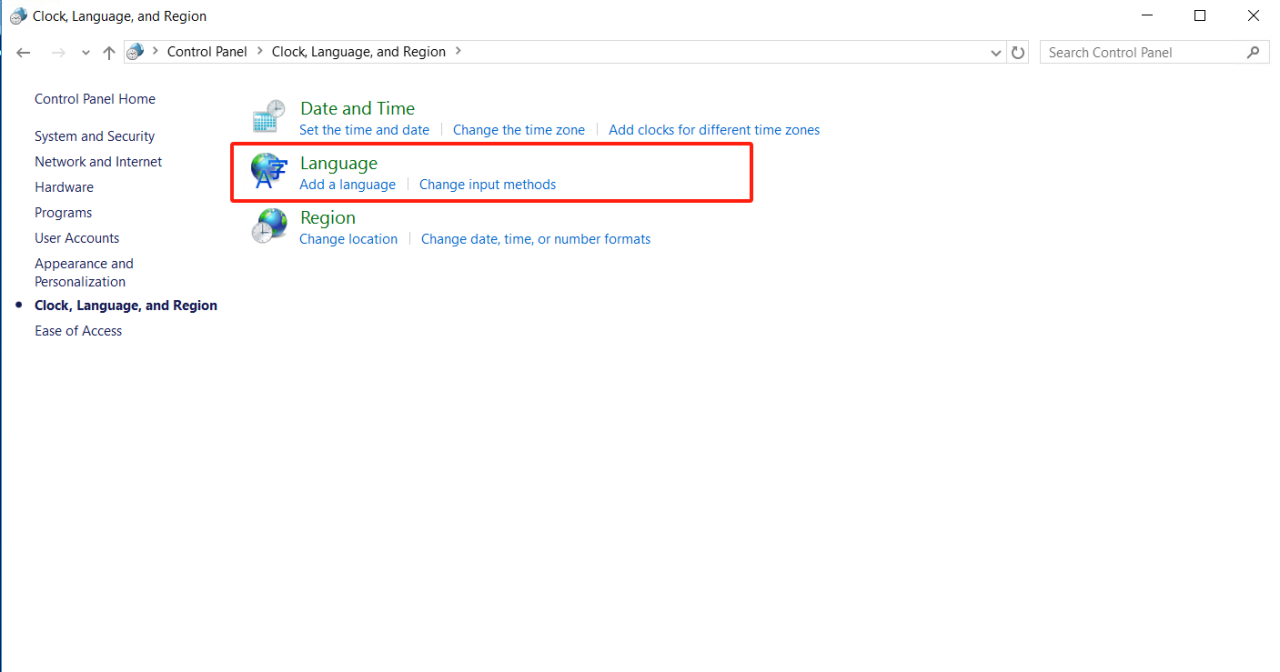
Task: Expand the address bar history dropdown
Action: click(996, 53)
